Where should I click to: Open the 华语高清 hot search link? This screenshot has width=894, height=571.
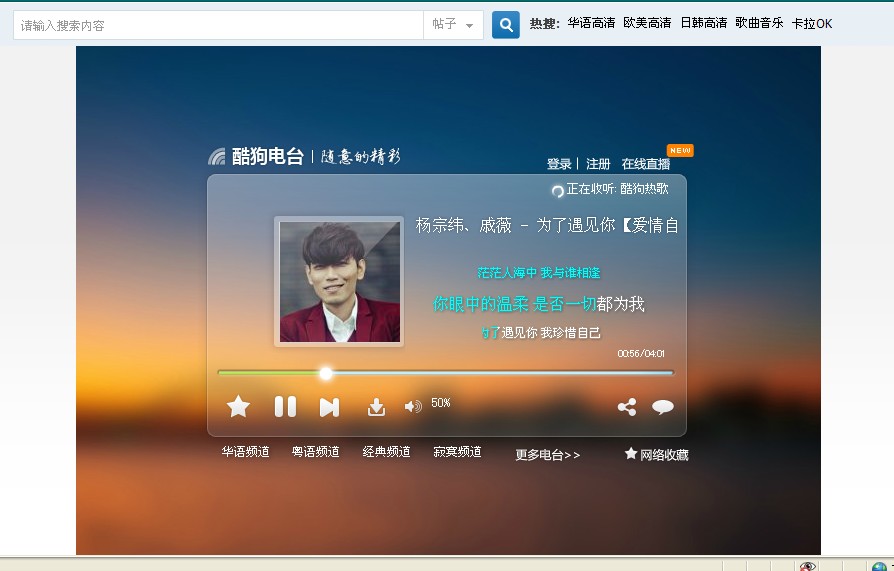point(591,23)
